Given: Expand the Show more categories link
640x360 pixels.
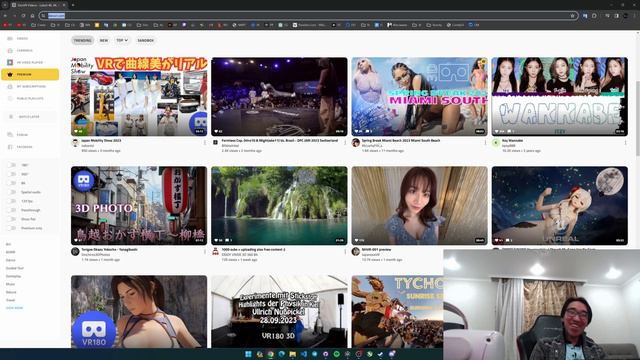Looking at the screenshot, I should [x=14, y=308].
